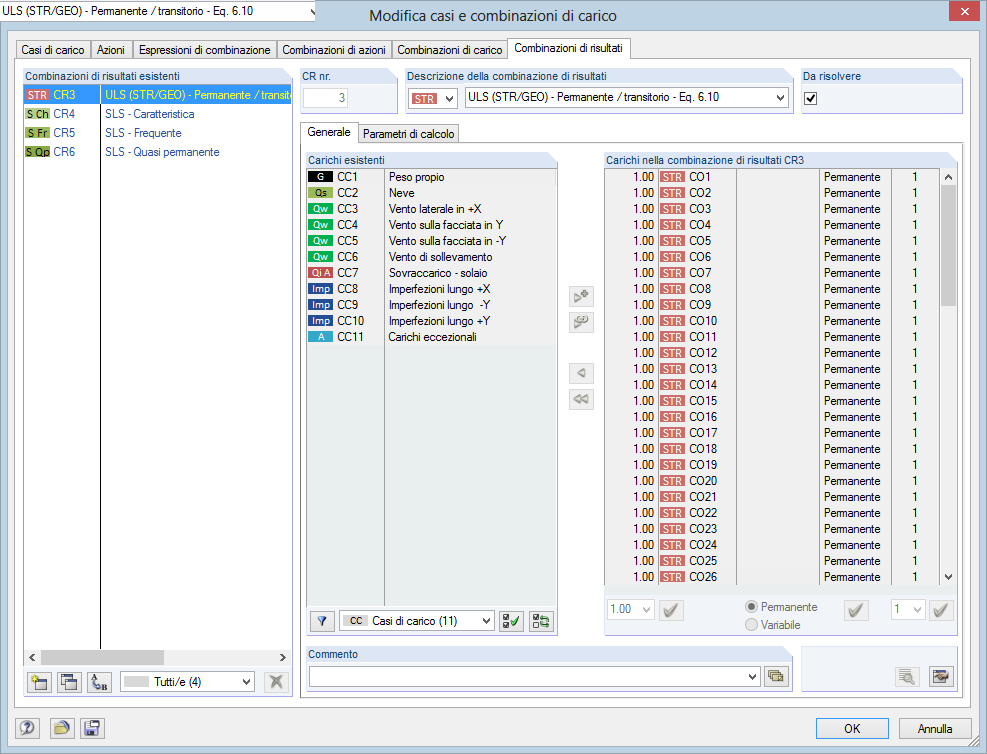Click the save diskette icon at bottom left

pyautogui.click(x=92, y=729)
